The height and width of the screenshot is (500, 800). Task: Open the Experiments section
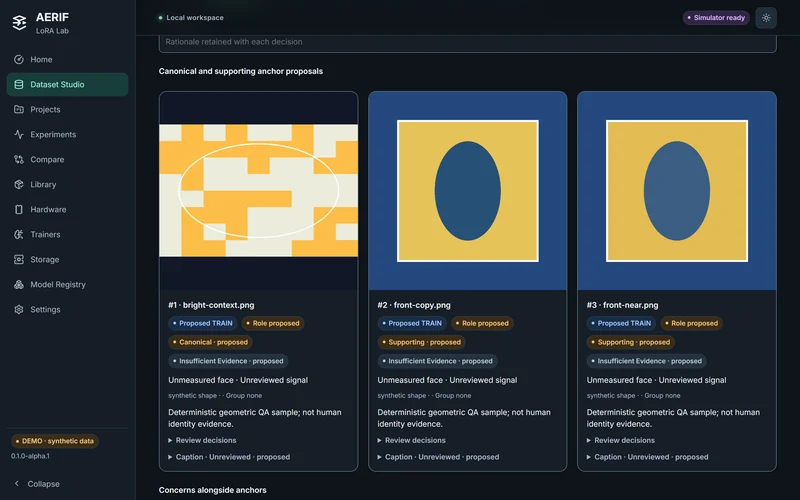(67, 134)
